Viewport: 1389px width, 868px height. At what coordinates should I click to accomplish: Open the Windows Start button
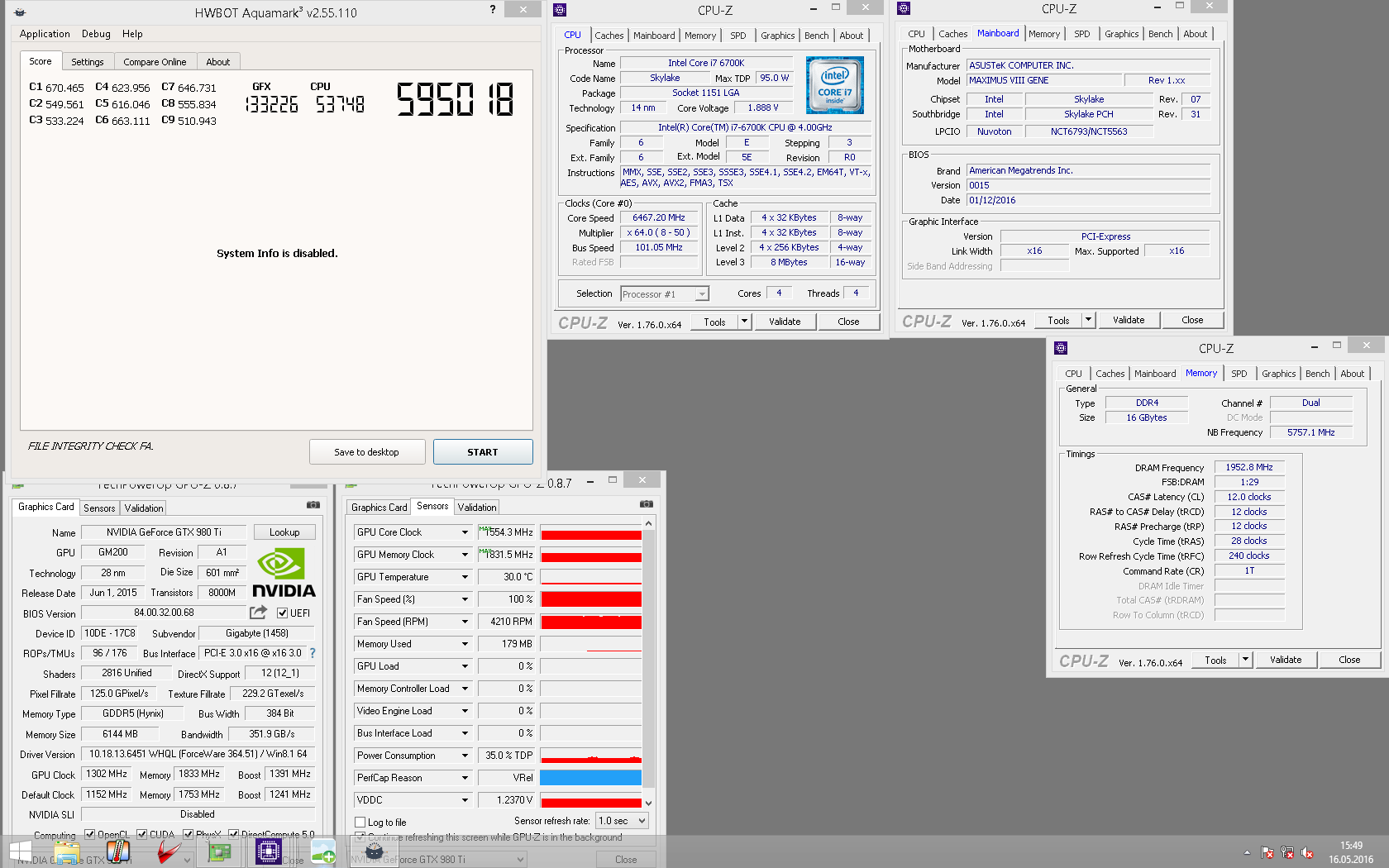21,851
